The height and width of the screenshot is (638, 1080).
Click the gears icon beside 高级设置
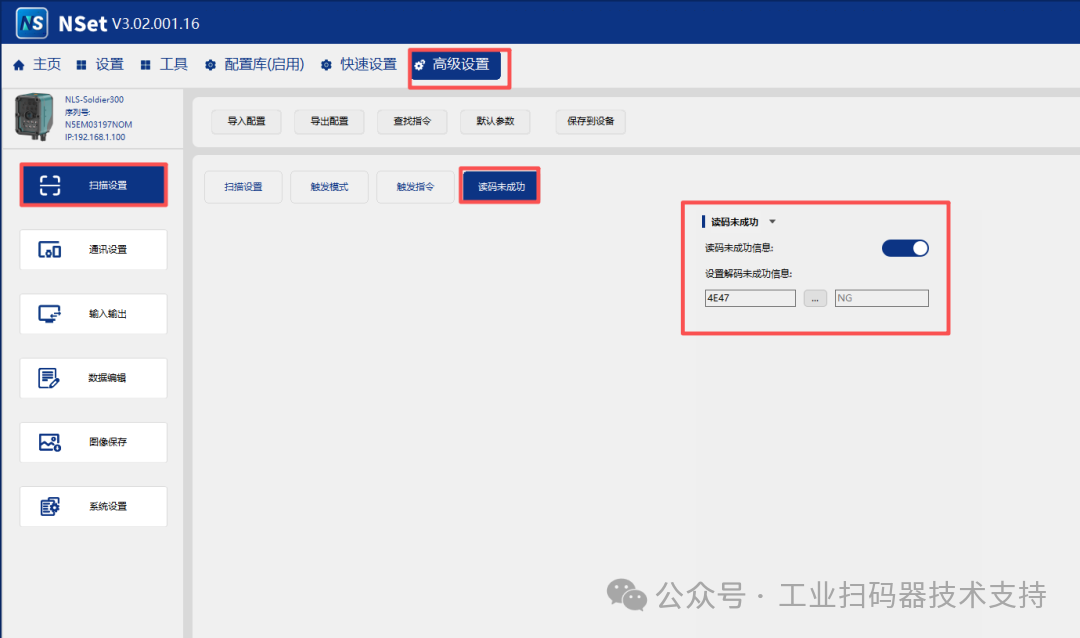tap(419, 65)
